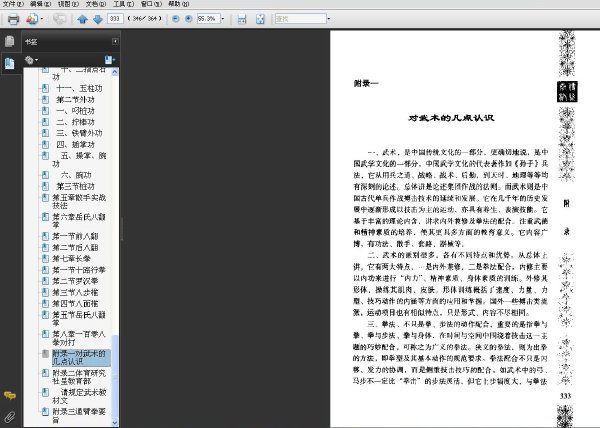Open the 帮助 (Help) menu
This screenshot has height=428, width=600.
(x=179, y=4)
